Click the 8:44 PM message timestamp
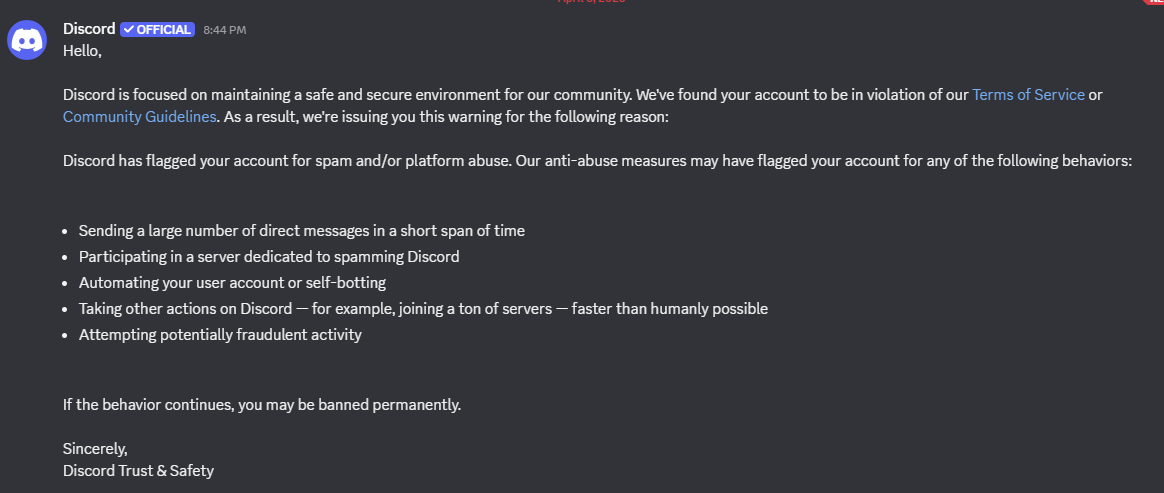This screenshot has height=493, width=1164. pos(224,30)
